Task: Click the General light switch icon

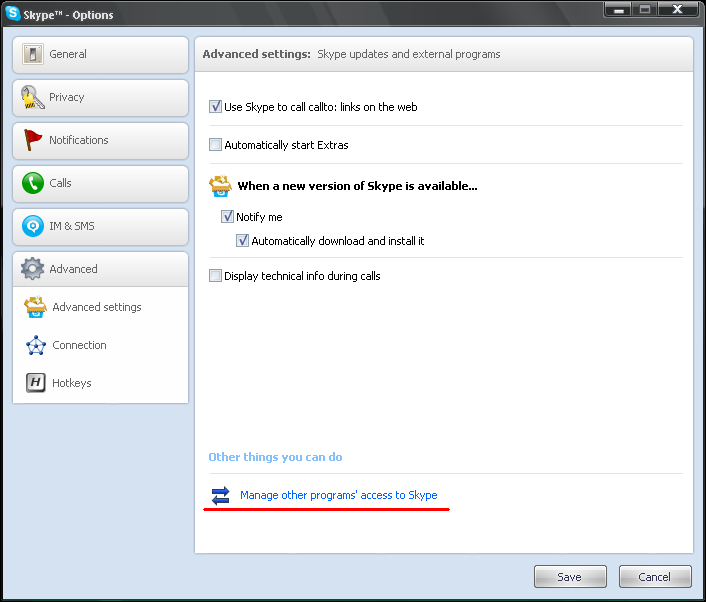Action: (33, 54)
